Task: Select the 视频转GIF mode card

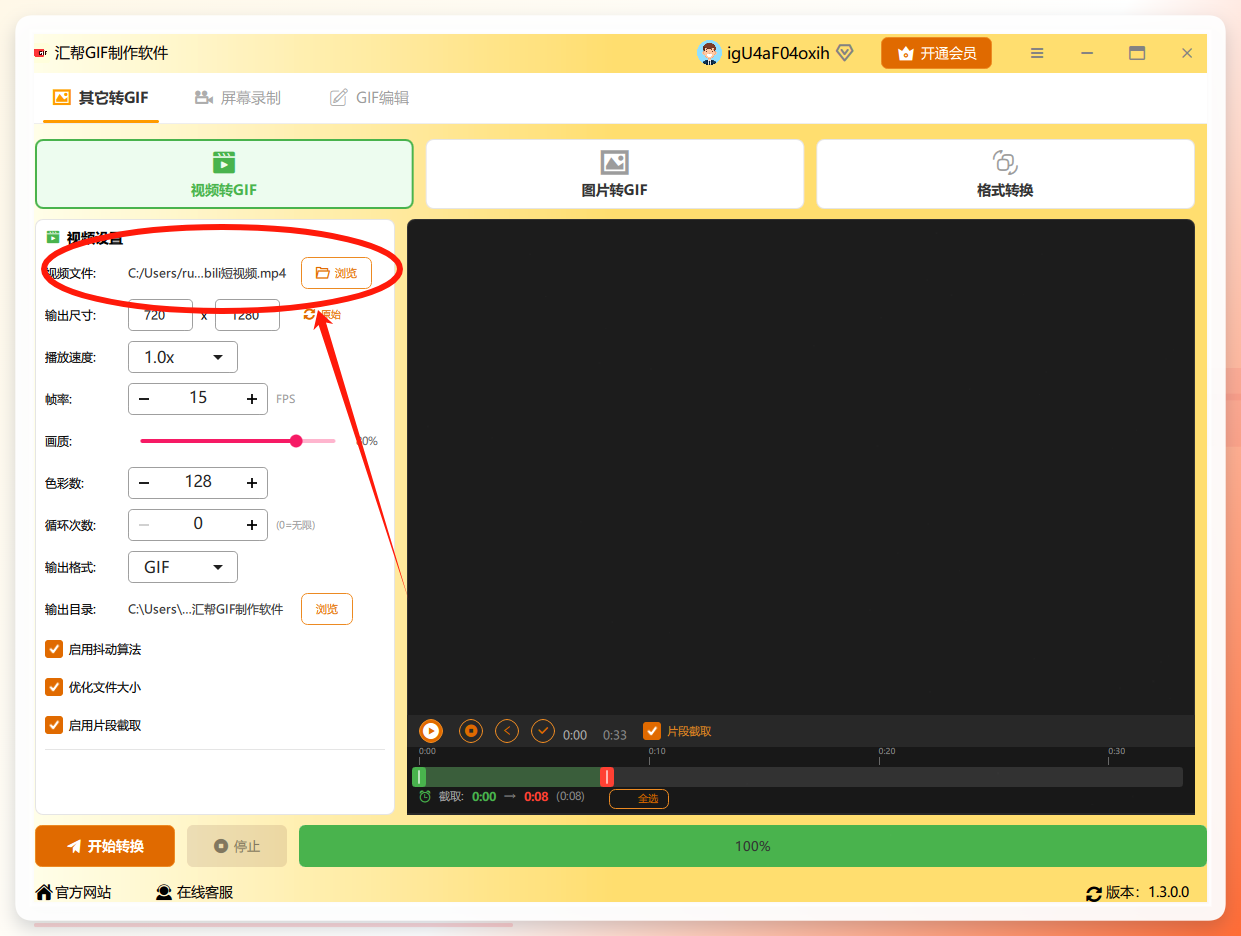Action: (x=224, y=174)
